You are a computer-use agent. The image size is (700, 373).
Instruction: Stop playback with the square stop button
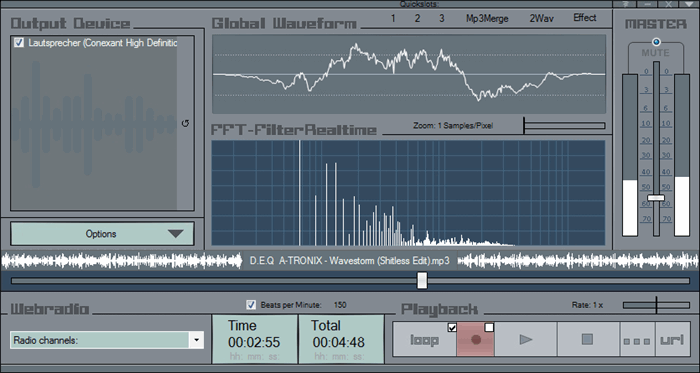(588, 340)
